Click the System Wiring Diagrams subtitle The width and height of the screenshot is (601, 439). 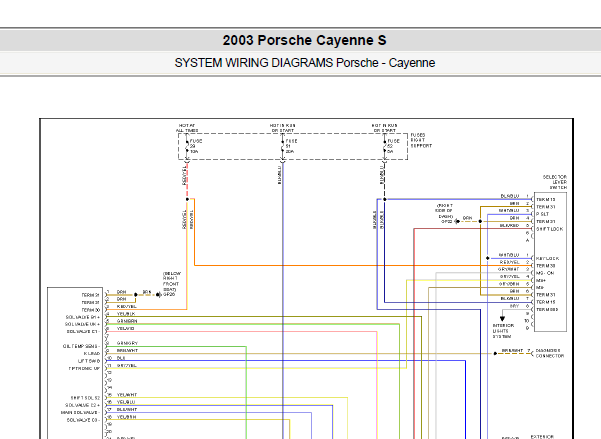(305, 62)
